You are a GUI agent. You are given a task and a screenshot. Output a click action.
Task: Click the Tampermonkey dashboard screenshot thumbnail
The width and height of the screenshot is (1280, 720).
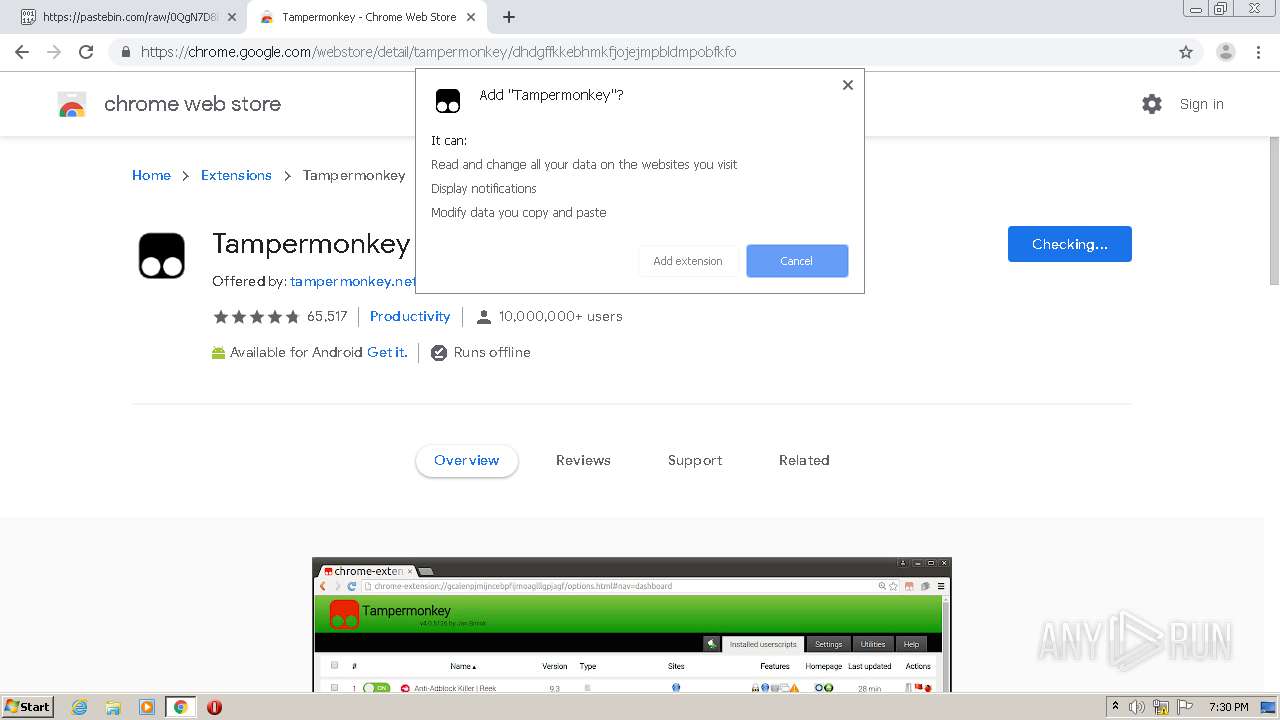coord(632,625)
